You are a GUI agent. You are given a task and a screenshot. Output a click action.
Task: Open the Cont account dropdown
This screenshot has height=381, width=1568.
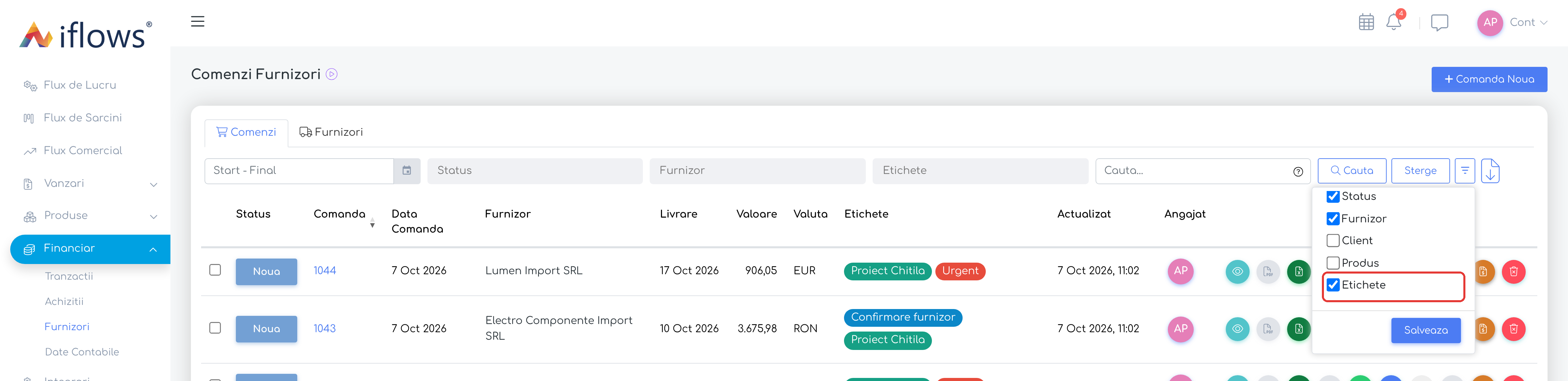click(x=1528, y=23)
